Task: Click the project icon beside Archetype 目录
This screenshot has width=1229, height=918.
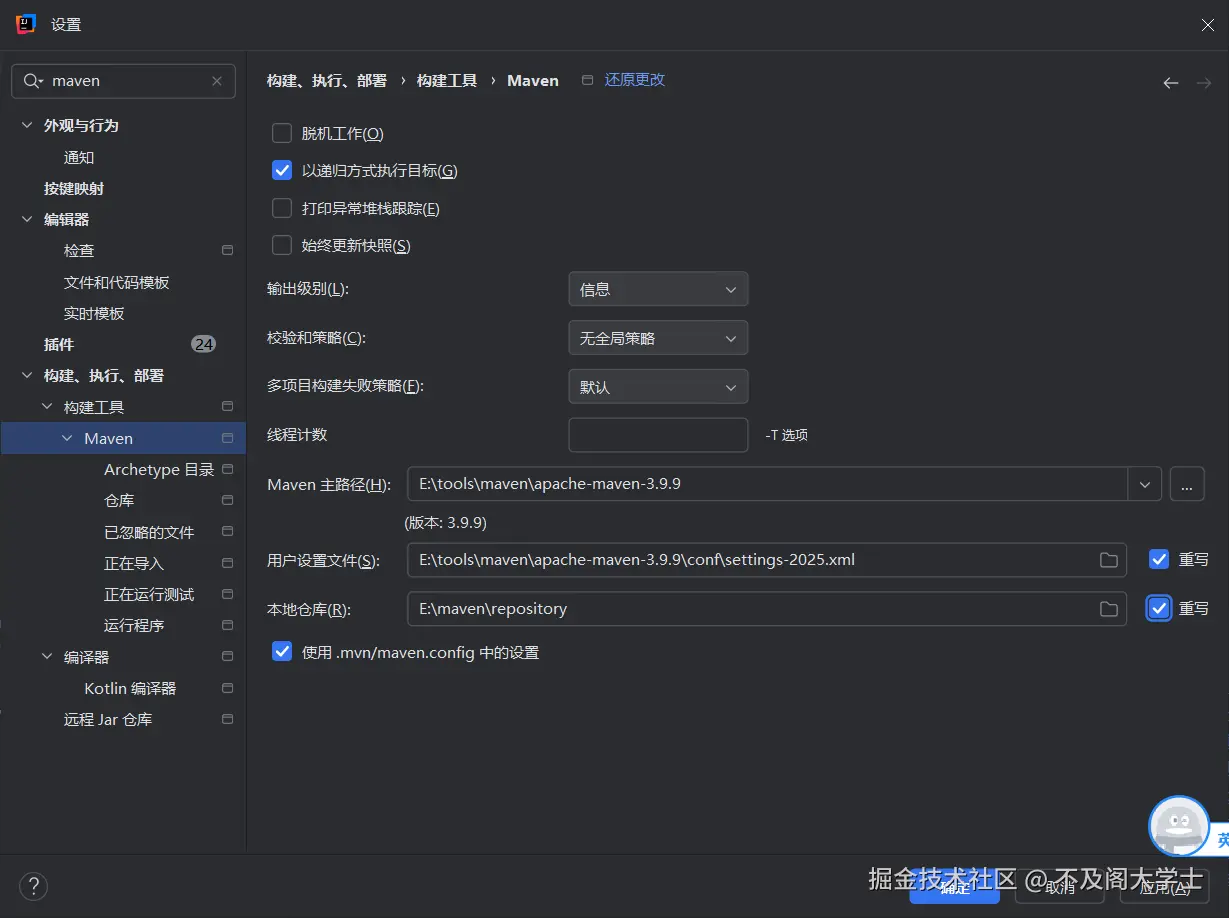Action: click(x=227, y=470)
